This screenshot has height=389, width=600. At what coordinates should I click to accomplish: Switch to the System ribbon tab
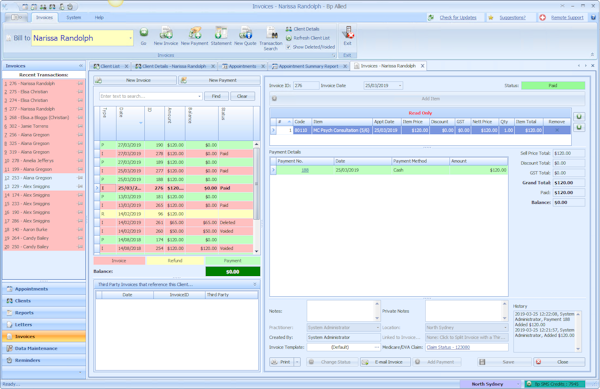[x=73, y=18]
